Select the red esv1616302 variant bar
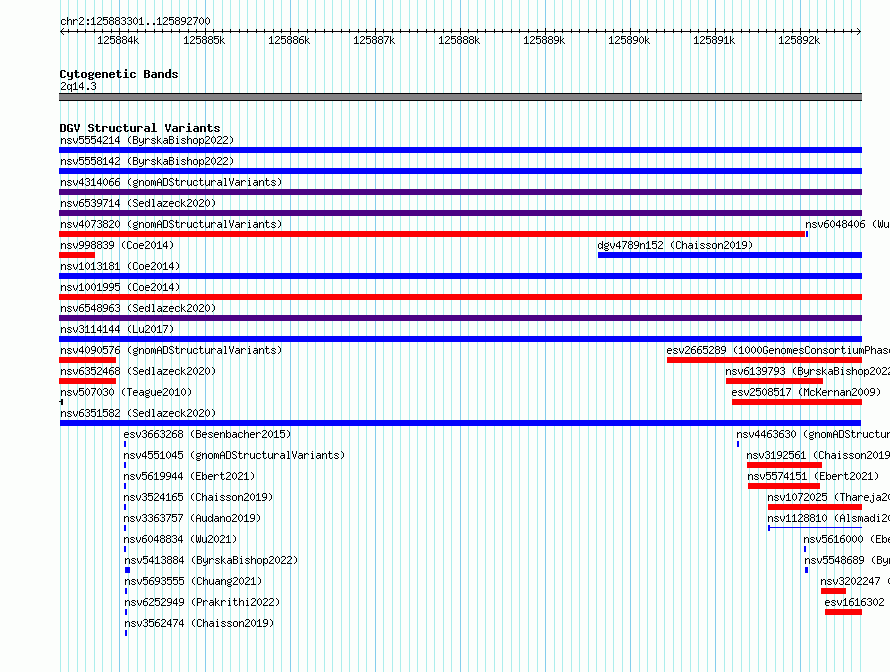The width and height of the screenshot is (890, 672). [843, 612]
